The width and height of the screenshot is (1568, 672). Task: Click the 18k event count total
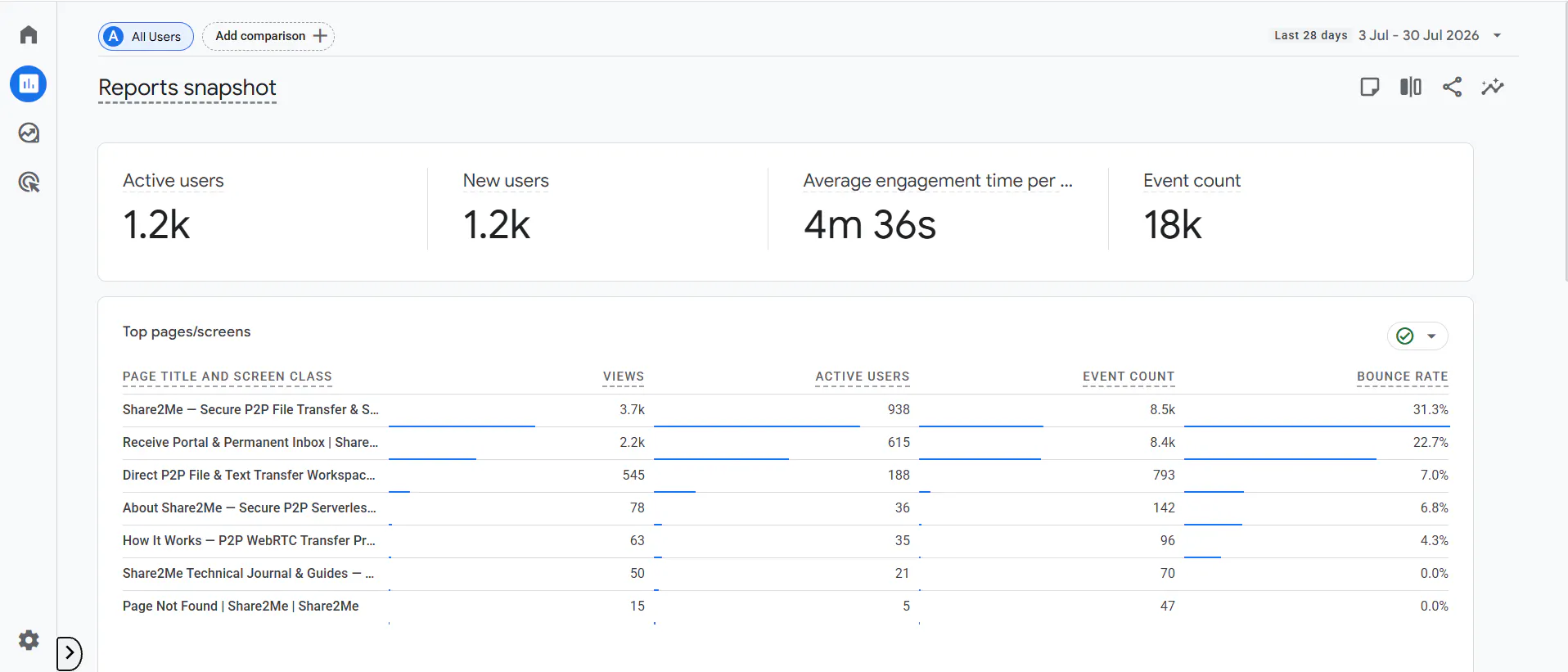click(1173, 224)
